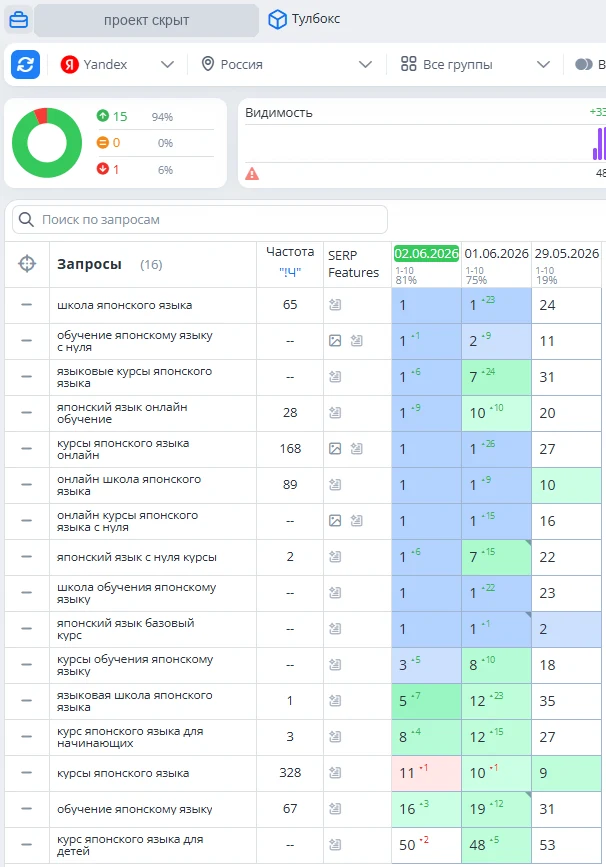
Task: Expand the Все группы dropdown
Action: click(544, 65)
